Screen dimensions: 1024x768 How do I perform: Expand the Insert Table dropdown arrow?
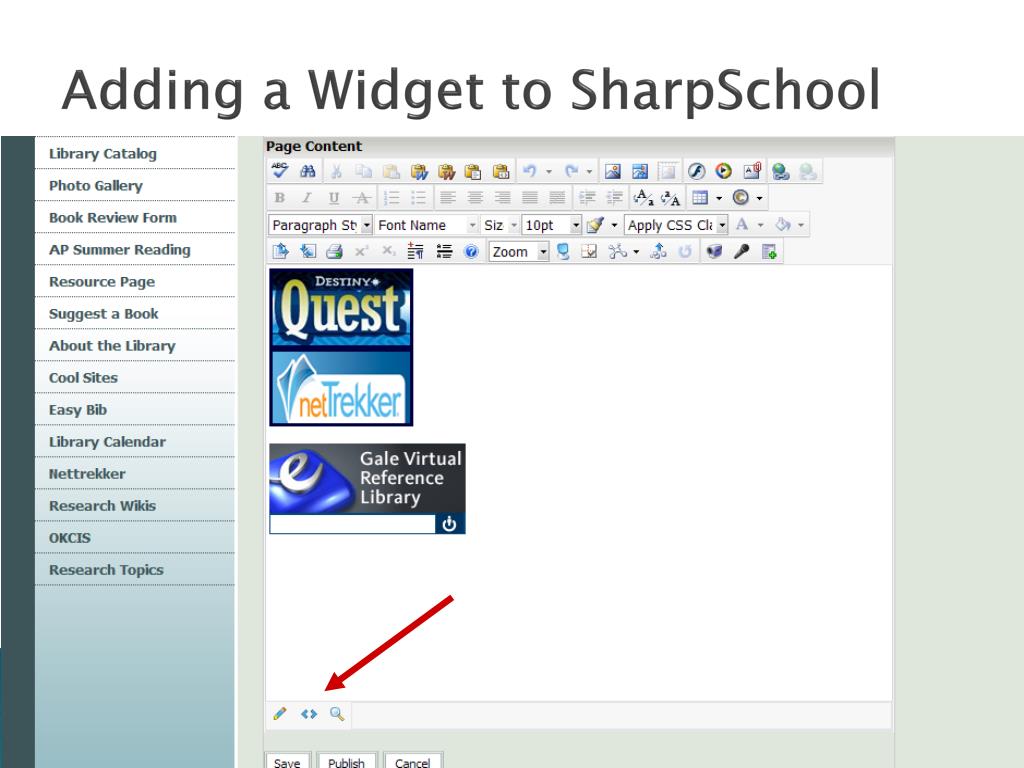(719, 198)
